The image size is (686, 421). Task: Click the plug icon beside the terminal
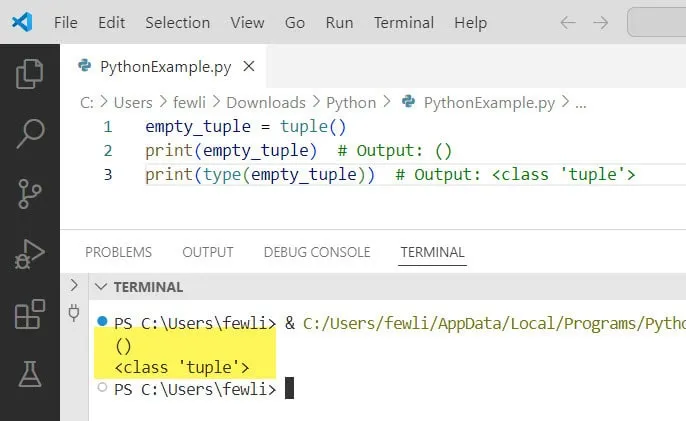73,313
